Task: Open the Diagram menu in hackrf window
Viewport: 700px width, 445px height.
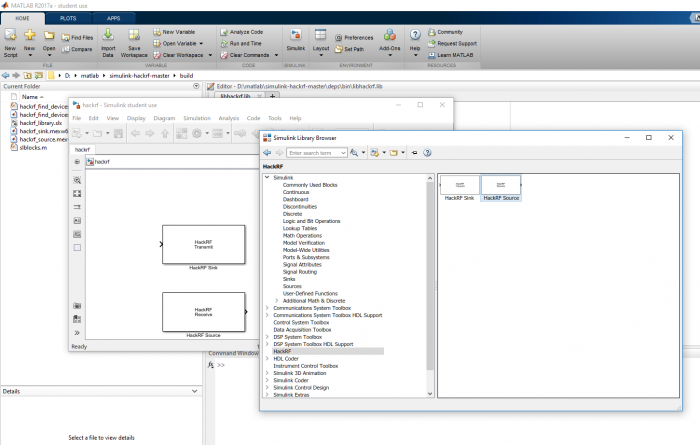Action: (164, 118)
